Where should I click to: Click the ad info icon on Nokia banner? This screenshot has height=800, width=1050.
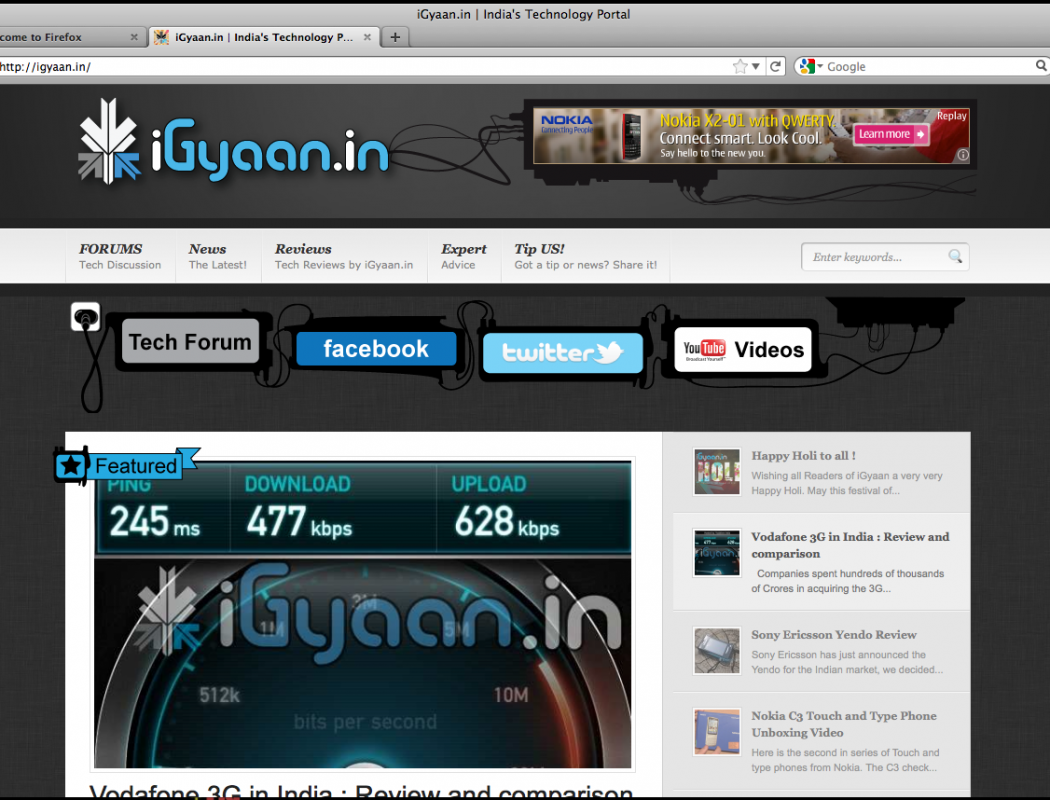(x=962, y=155)
